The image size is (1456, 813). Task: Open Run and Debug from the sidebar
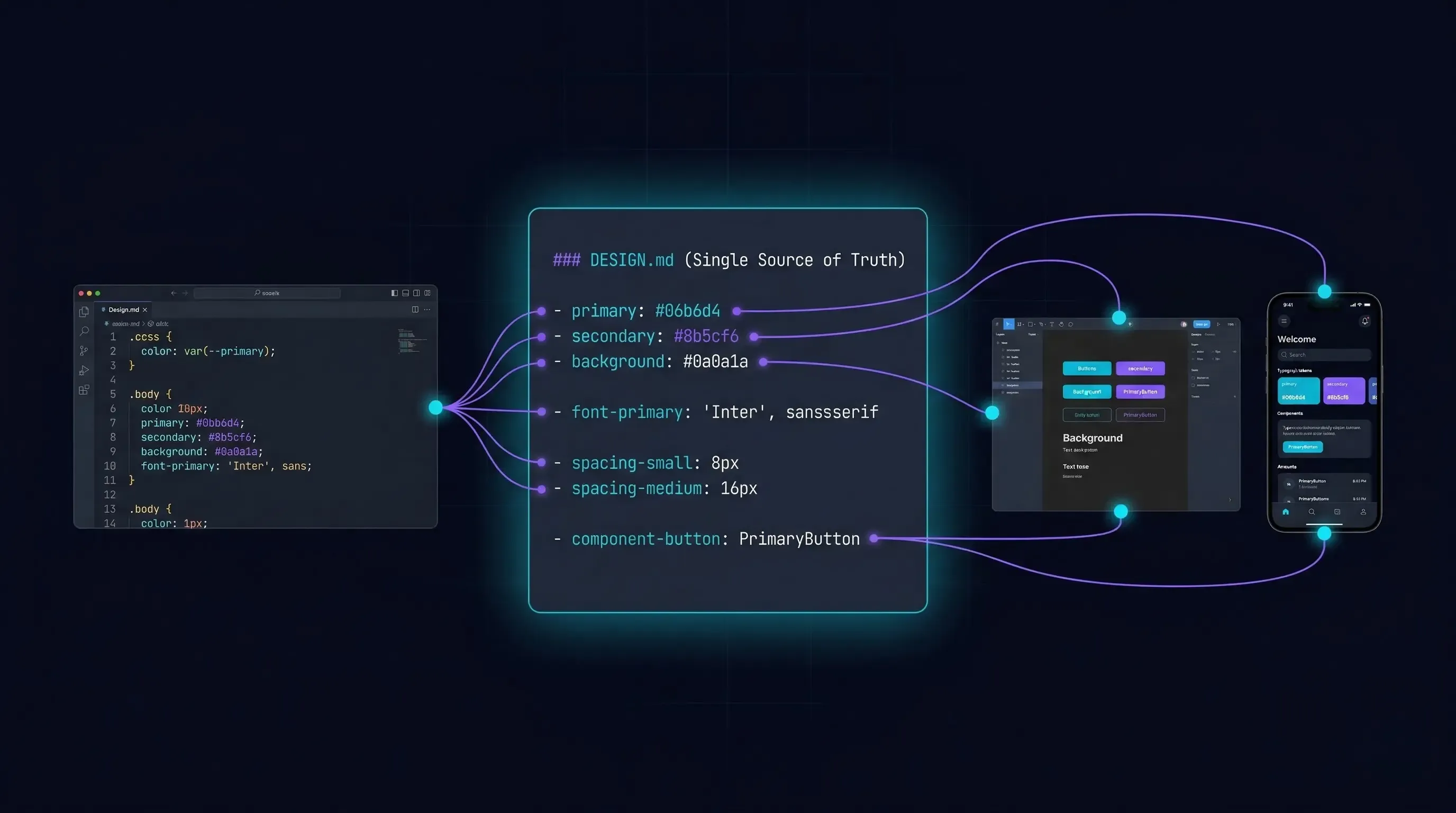tap(85, 369)
